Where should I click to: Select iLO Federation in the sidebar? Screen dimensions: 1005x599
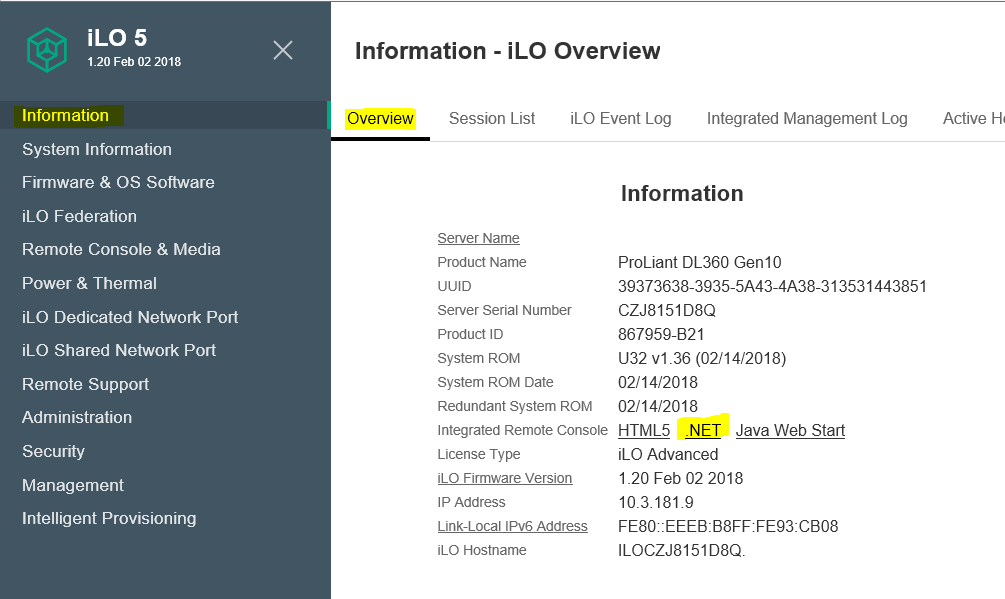79,216
